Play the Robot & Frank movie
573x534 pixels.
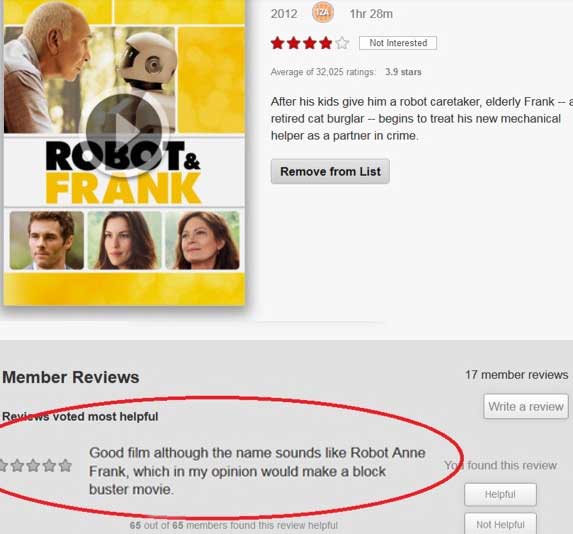coord(124,131)
